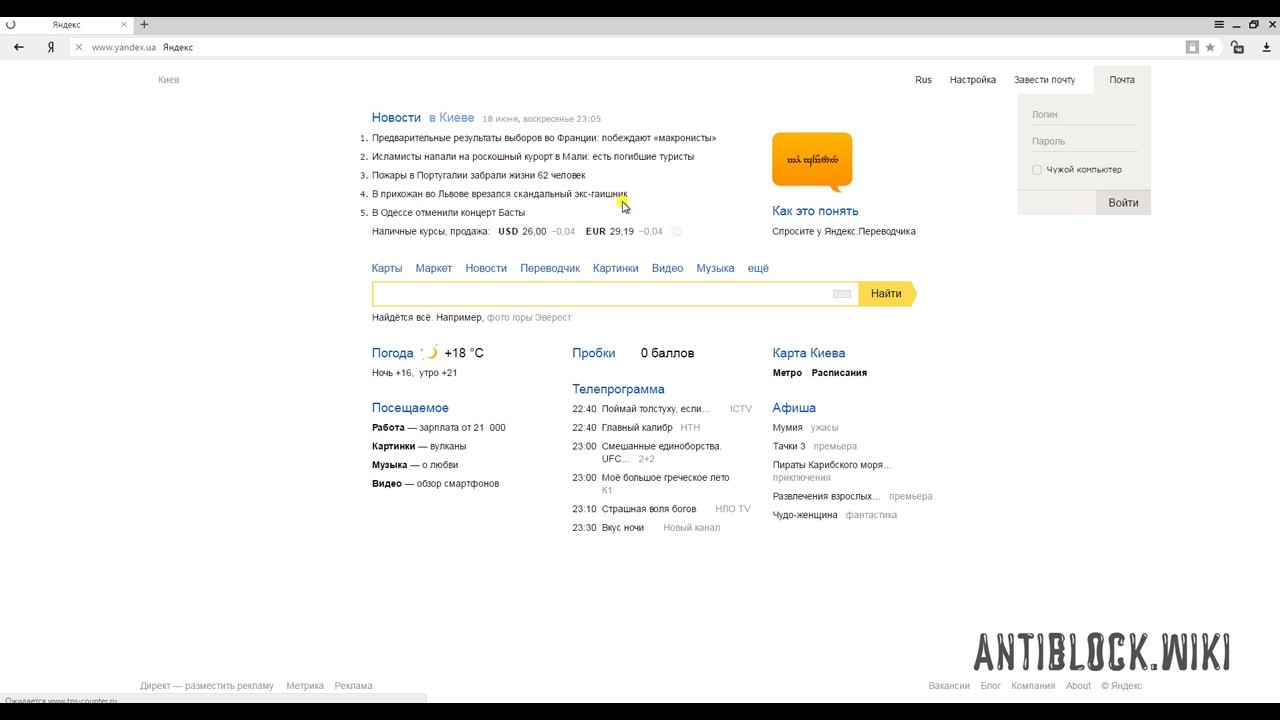Open the downloads arrow icon
The image size is (1280, 720).
[1266, 47]
